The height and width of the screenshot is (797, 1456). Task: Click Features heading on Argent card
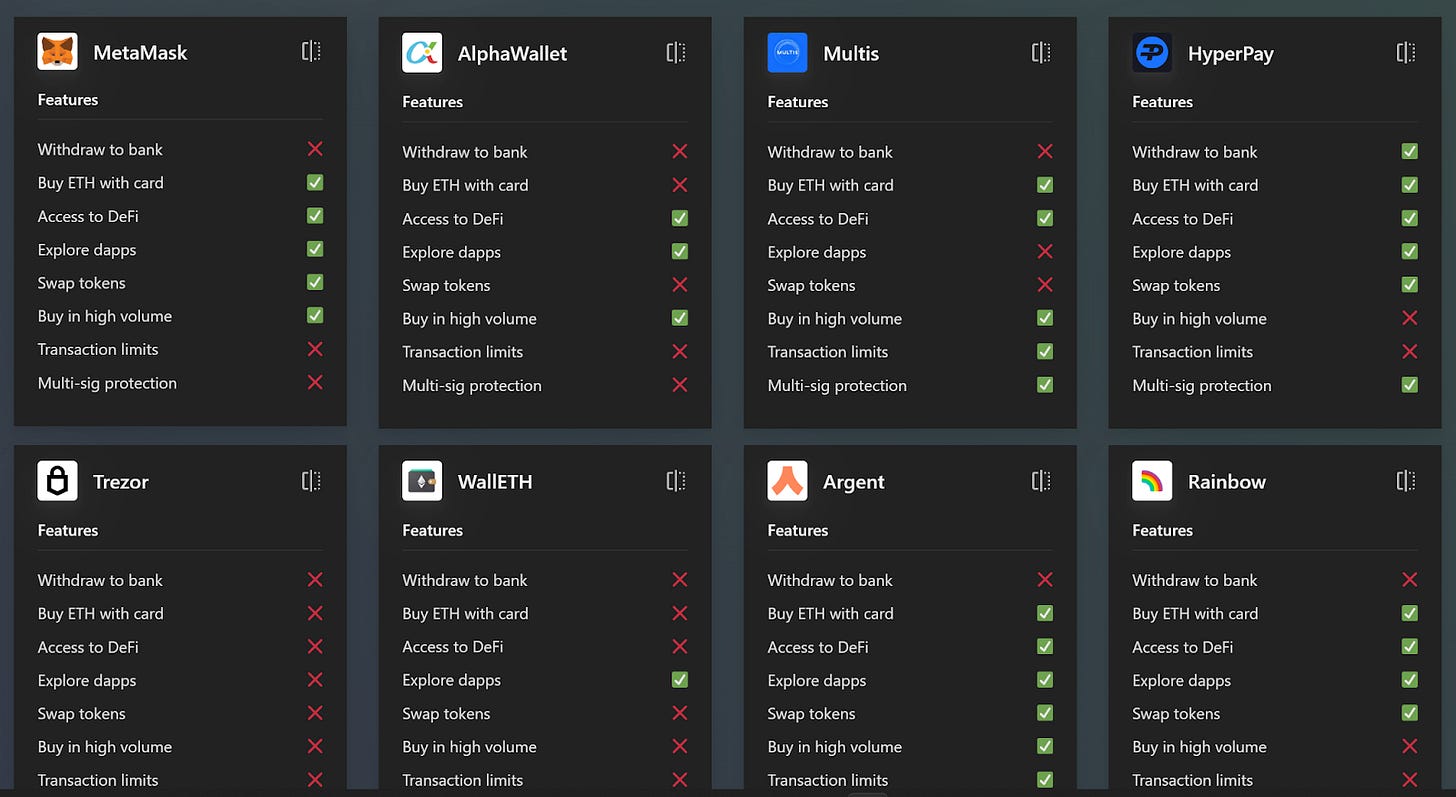[797, 530]
